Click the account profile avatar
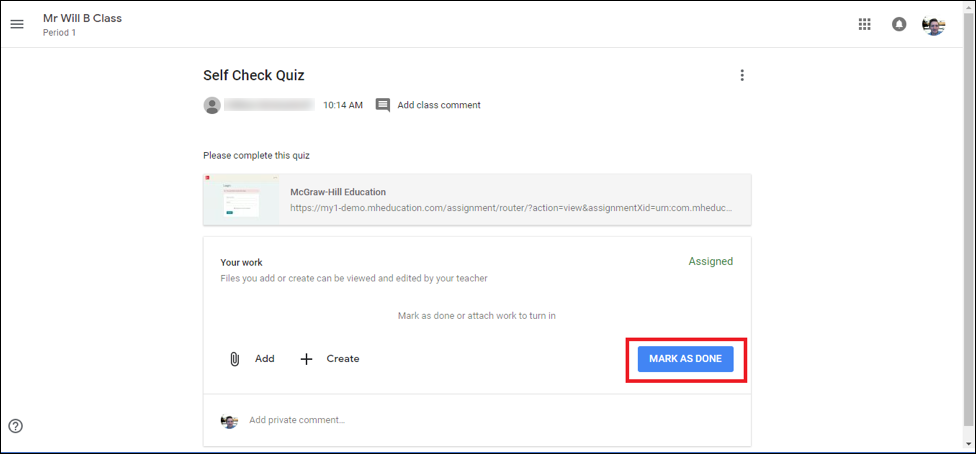976x454 pixels. (934, 25)
